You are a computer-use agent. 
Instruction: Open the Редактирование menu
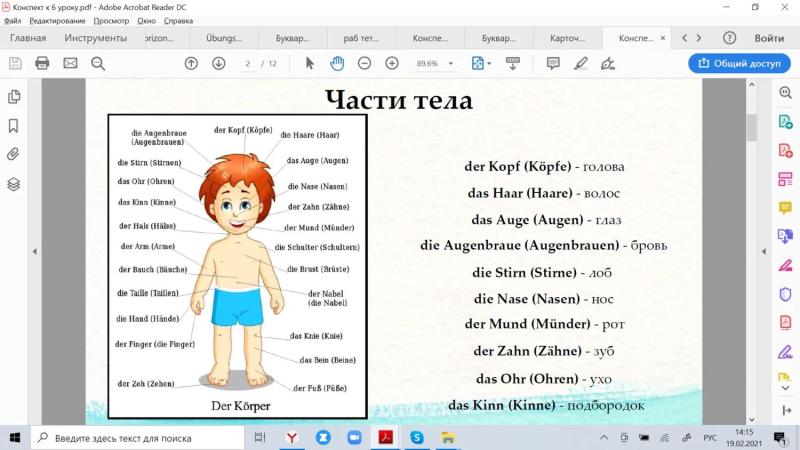pos(57,21)
